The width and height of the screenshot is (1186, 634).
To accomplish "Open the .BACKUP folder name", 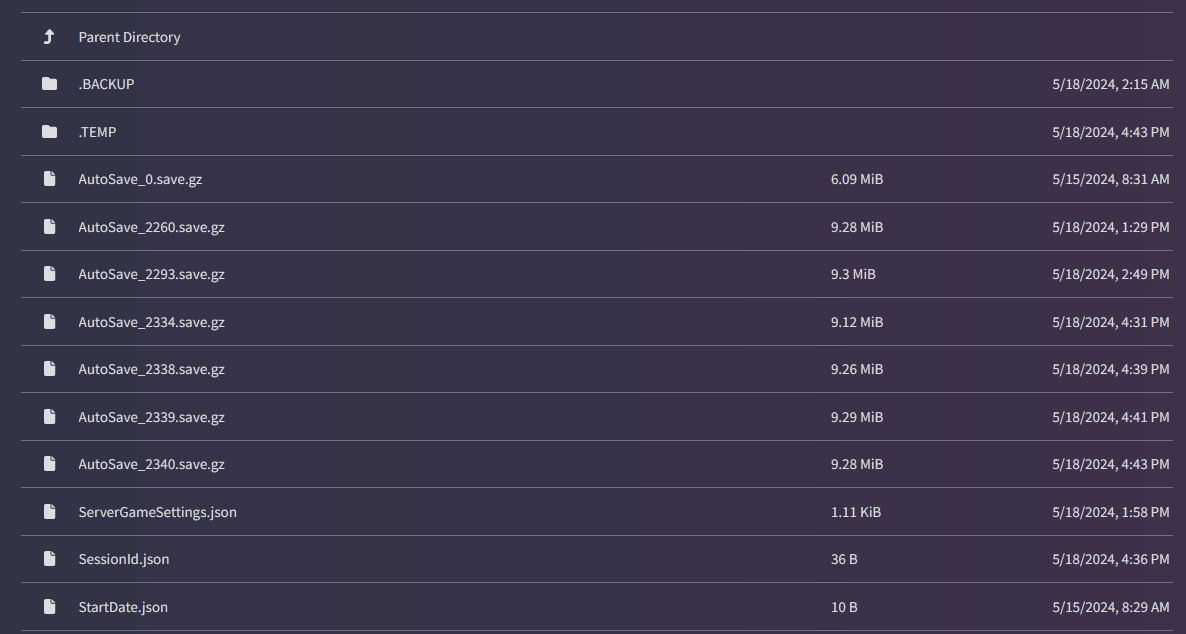I will [x=106, y=84].
